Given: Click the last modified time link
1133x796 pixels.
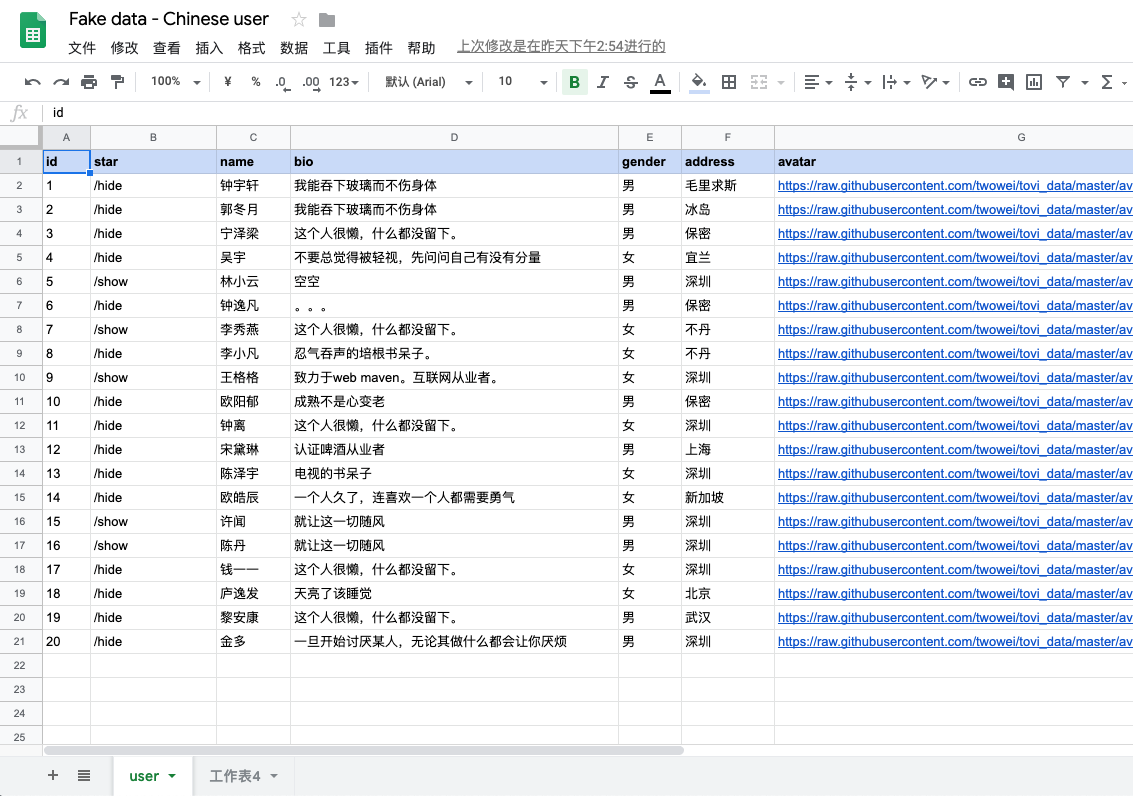Looking at the screenshot, I should 561,47.
